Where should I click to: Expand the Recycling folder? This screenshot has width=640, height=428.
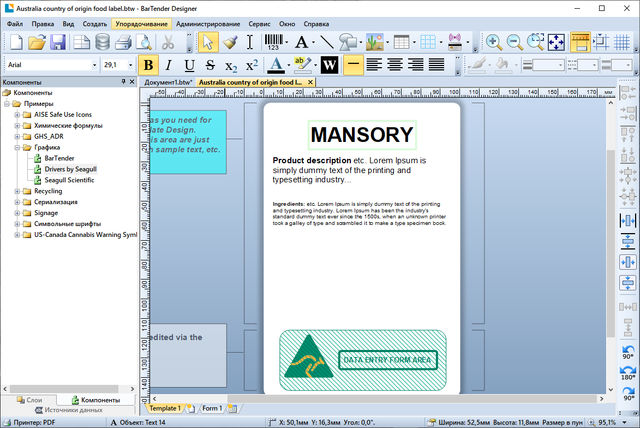pyautogui.click(x=17, y=191)
